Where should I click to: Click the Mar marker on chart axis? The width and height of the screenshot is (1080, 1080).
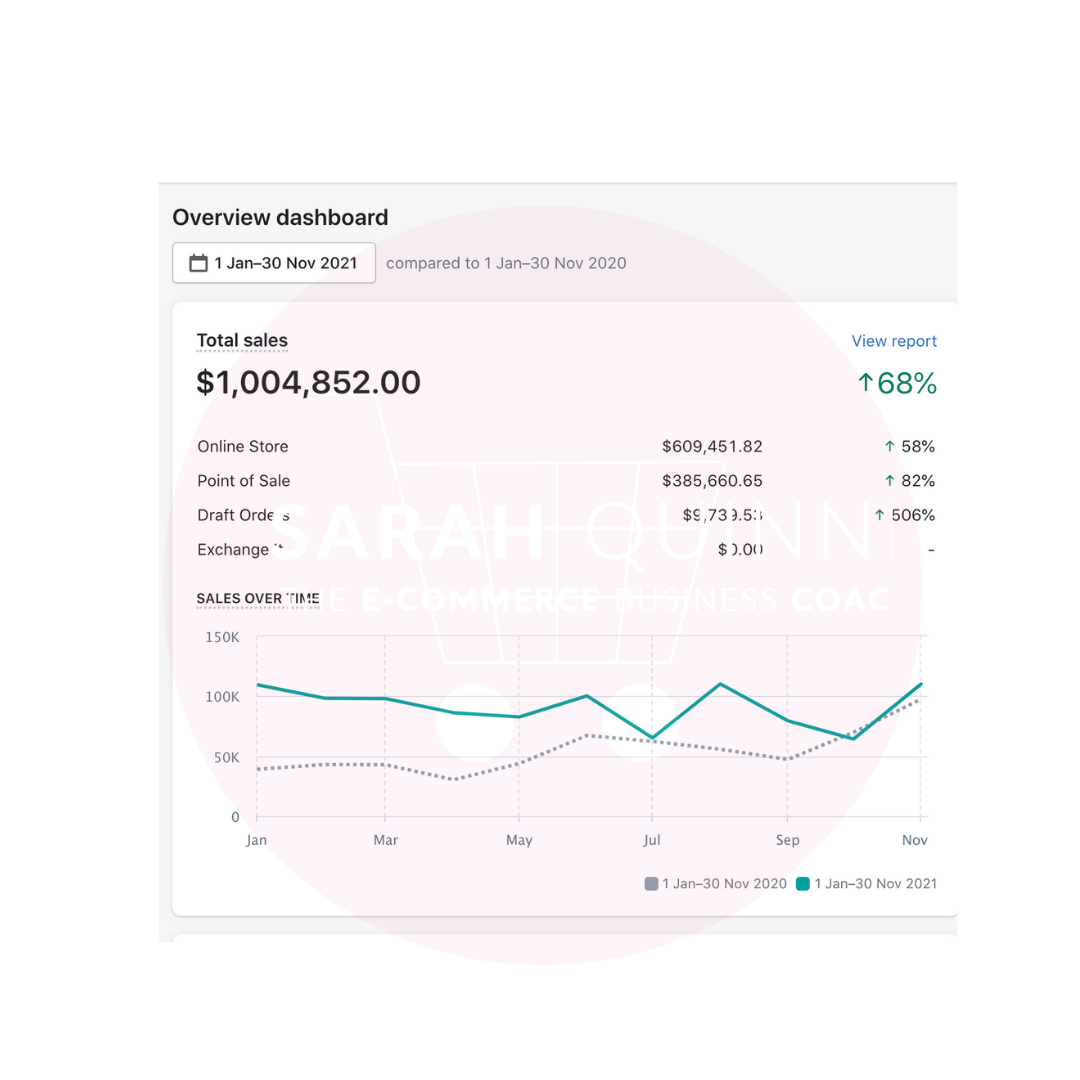[x=385, y=840]
